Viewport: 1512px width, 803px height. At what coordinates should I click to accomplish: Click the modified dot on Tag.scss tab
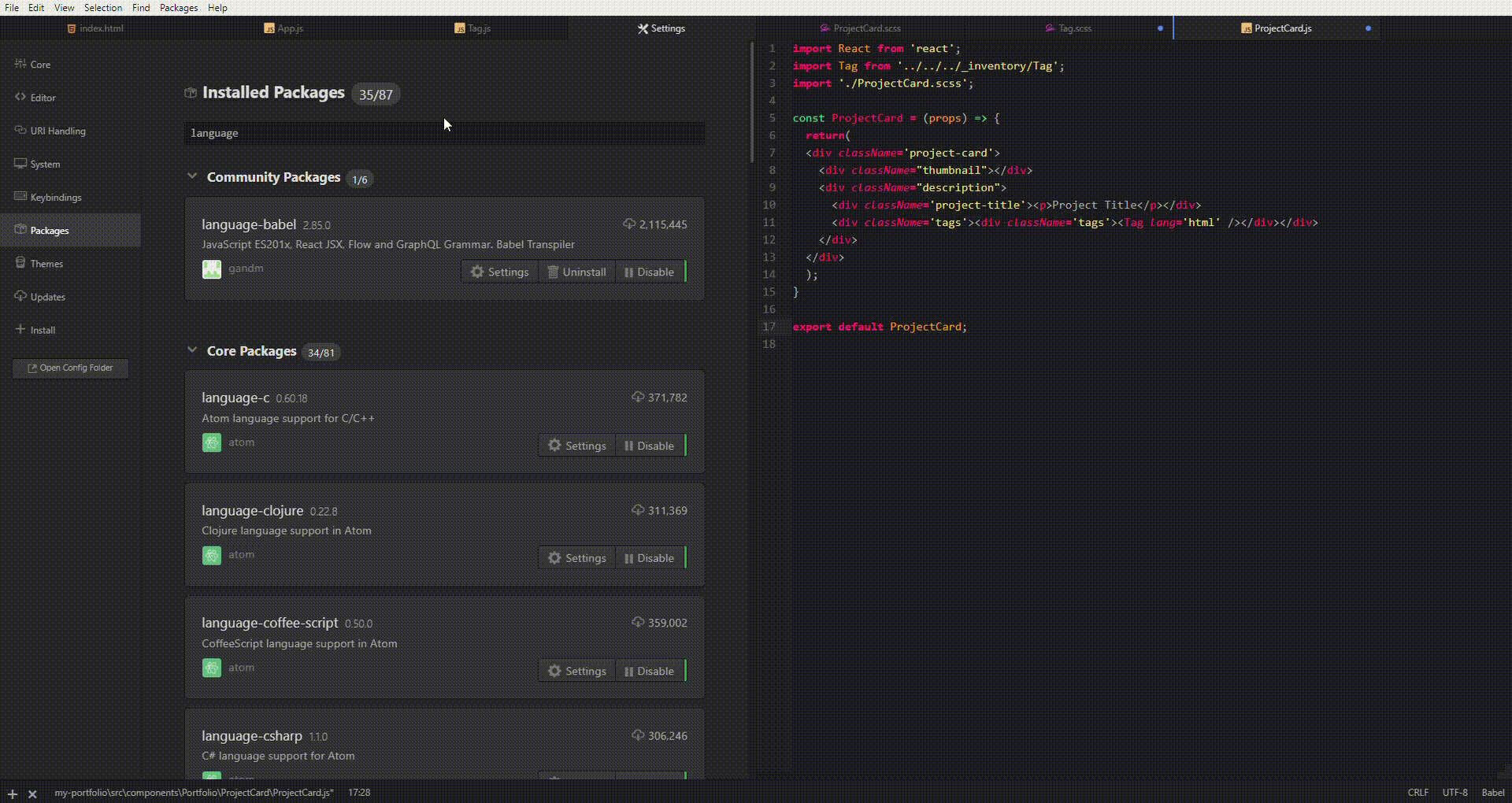1160,28
